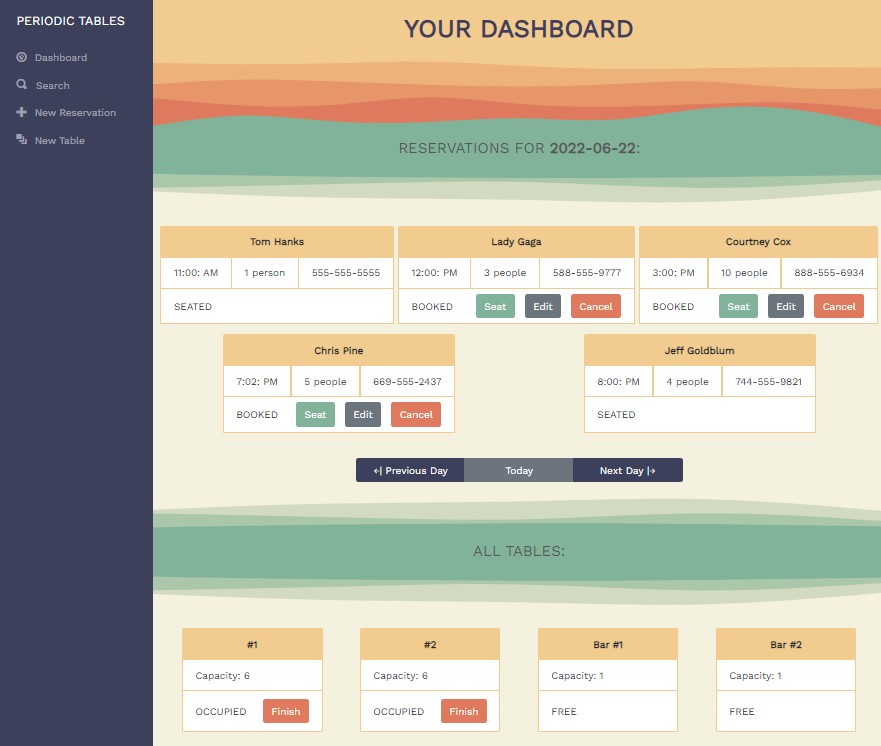The width and height of the screenshot is (881, 746).
Task: Seat the Chris Pine reservation
Action: [315, 415]
